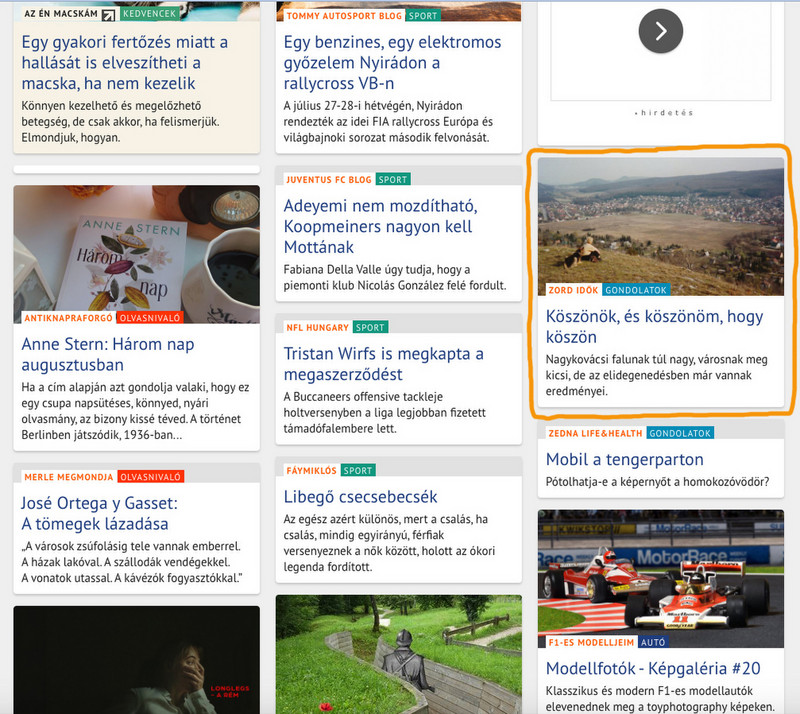Image resolution: width=800 pixels, height=714 pixels.
Task: Open the TOMMY AUTOSPORT BLOG label
Action: [x=344, y=16]
